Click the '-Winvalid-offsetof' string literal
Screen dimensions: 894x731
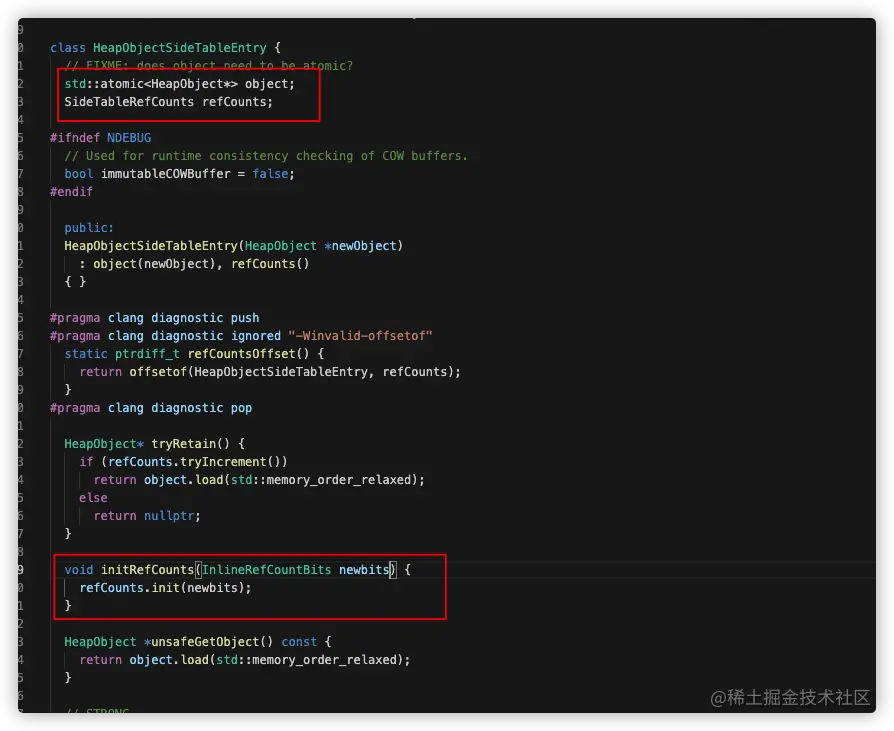point(360,336)
